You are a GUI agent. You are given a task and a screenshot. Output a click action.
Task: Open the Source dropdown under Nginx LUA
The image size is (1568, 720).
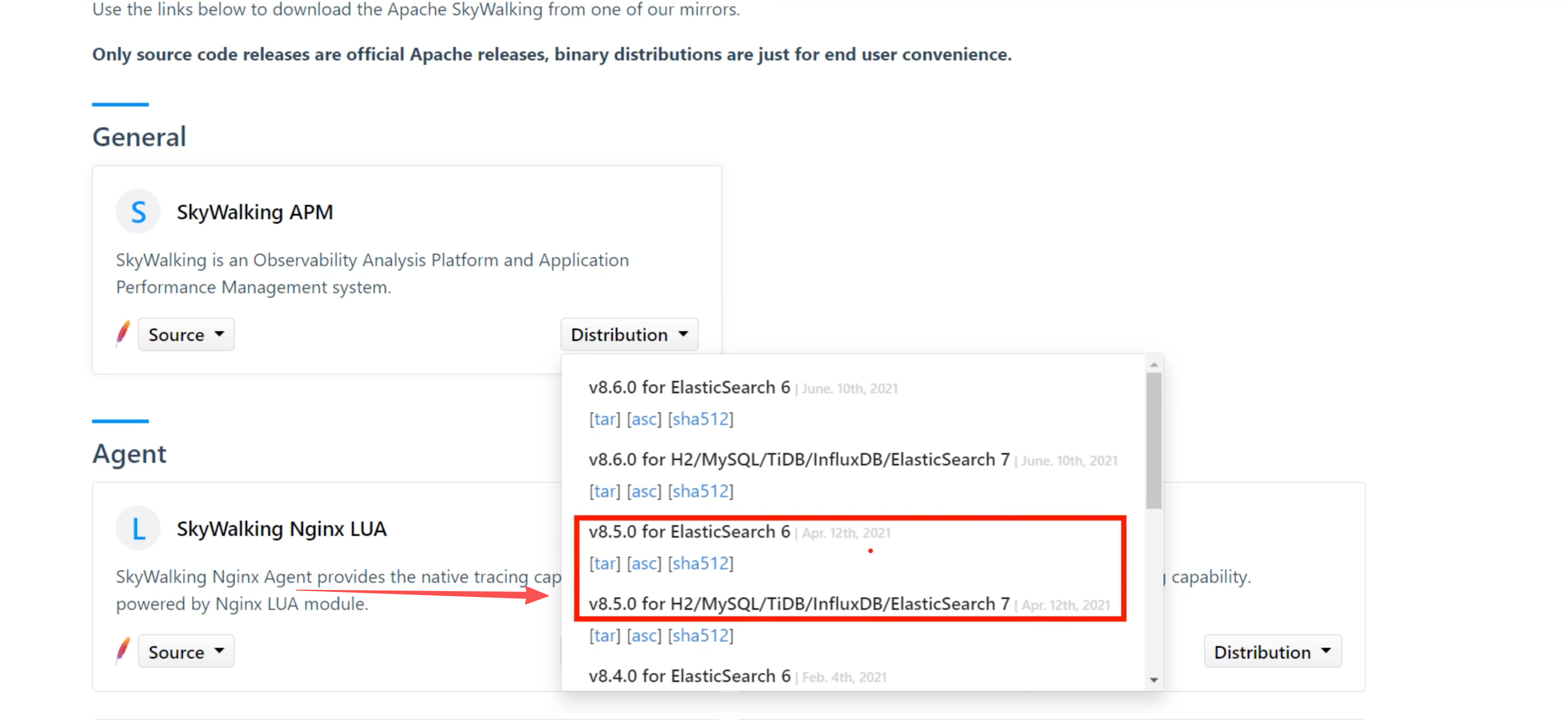coord(186,652)
